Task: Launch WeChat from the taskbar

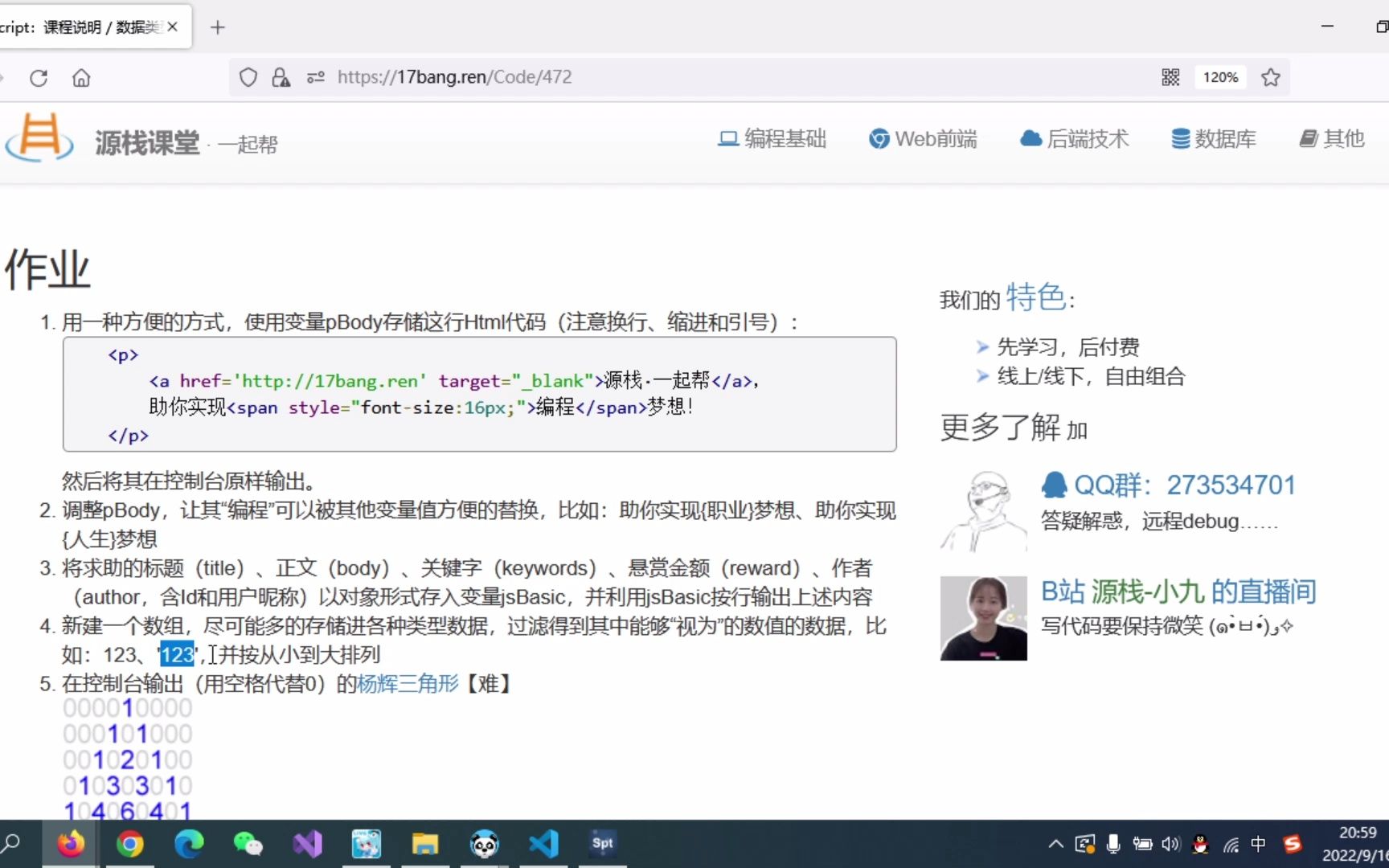Action: [248, 844]
